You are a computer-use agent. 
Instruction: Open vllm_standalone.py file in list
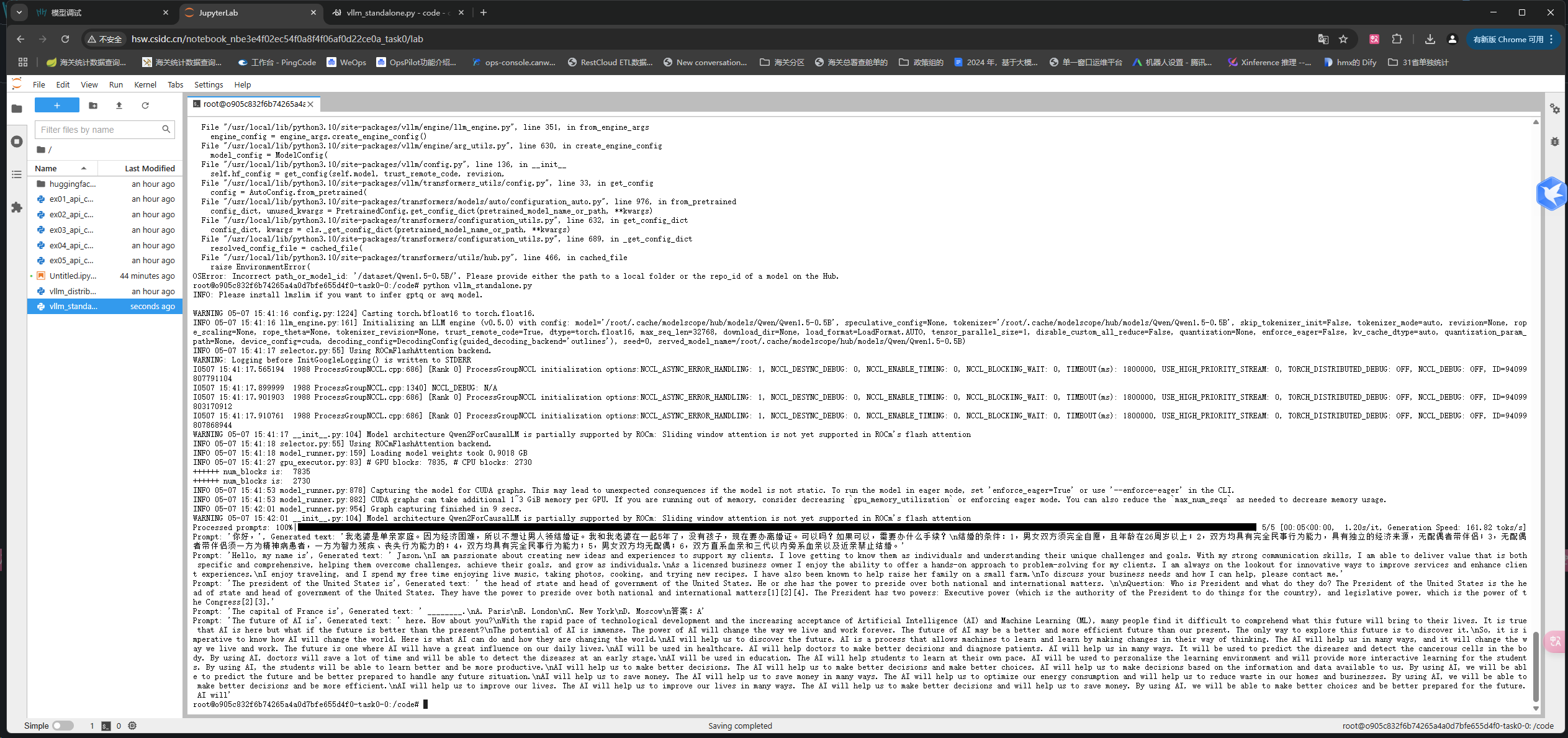[x=73, y=307]
